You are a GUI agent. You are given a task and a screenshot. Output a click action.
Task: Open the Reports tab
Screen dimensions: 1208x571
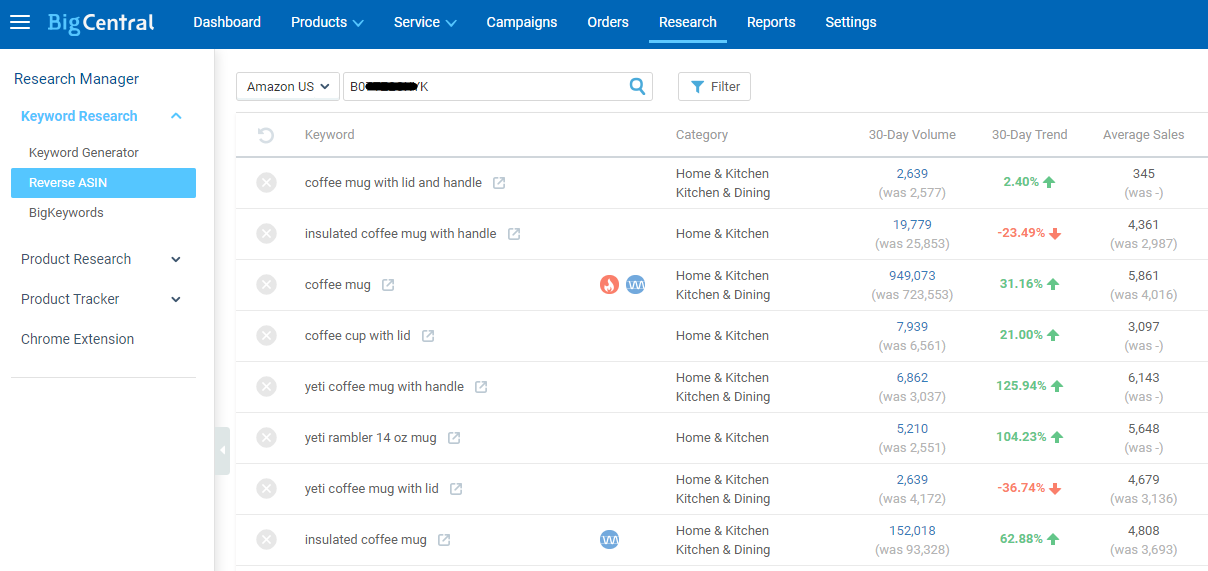[x=771, y=22]
